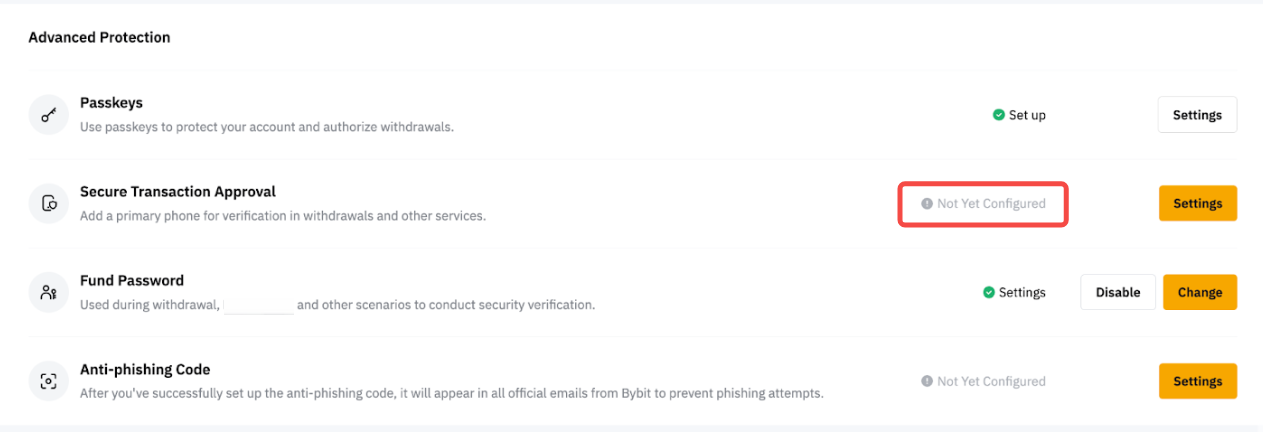The image size is (1271, 432).
Task: Click grey info icon in Anti-phishing Code row
Action: pyautogui.click(x=927, y=381)
